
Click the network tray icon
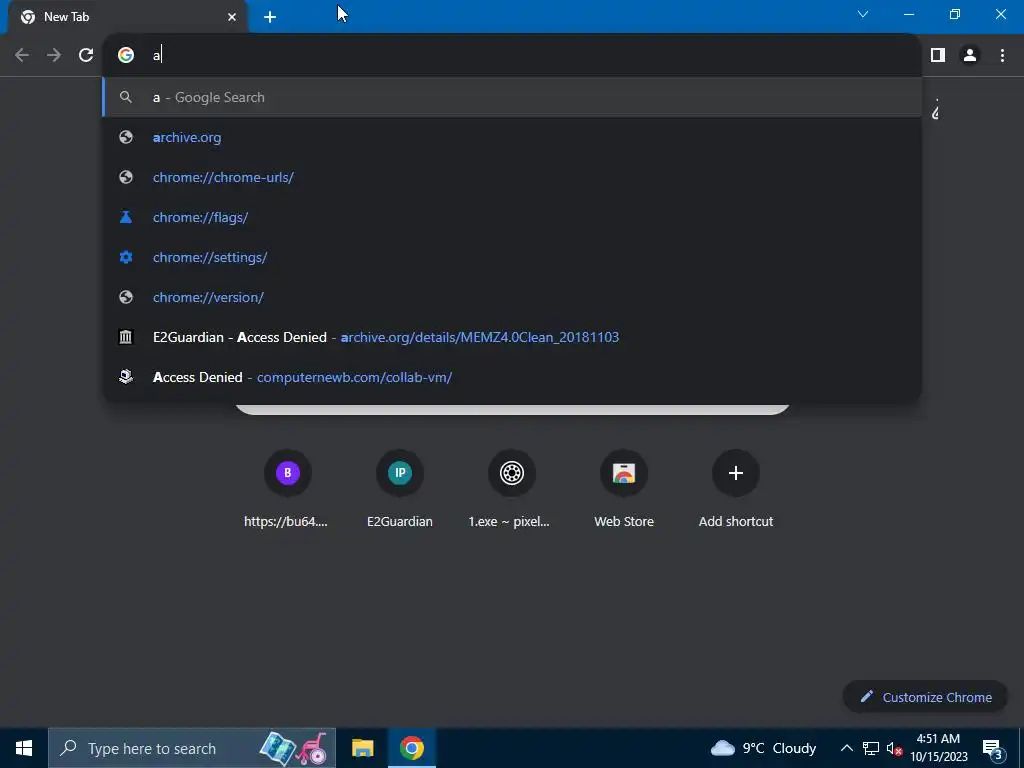[x=871, y=748]
